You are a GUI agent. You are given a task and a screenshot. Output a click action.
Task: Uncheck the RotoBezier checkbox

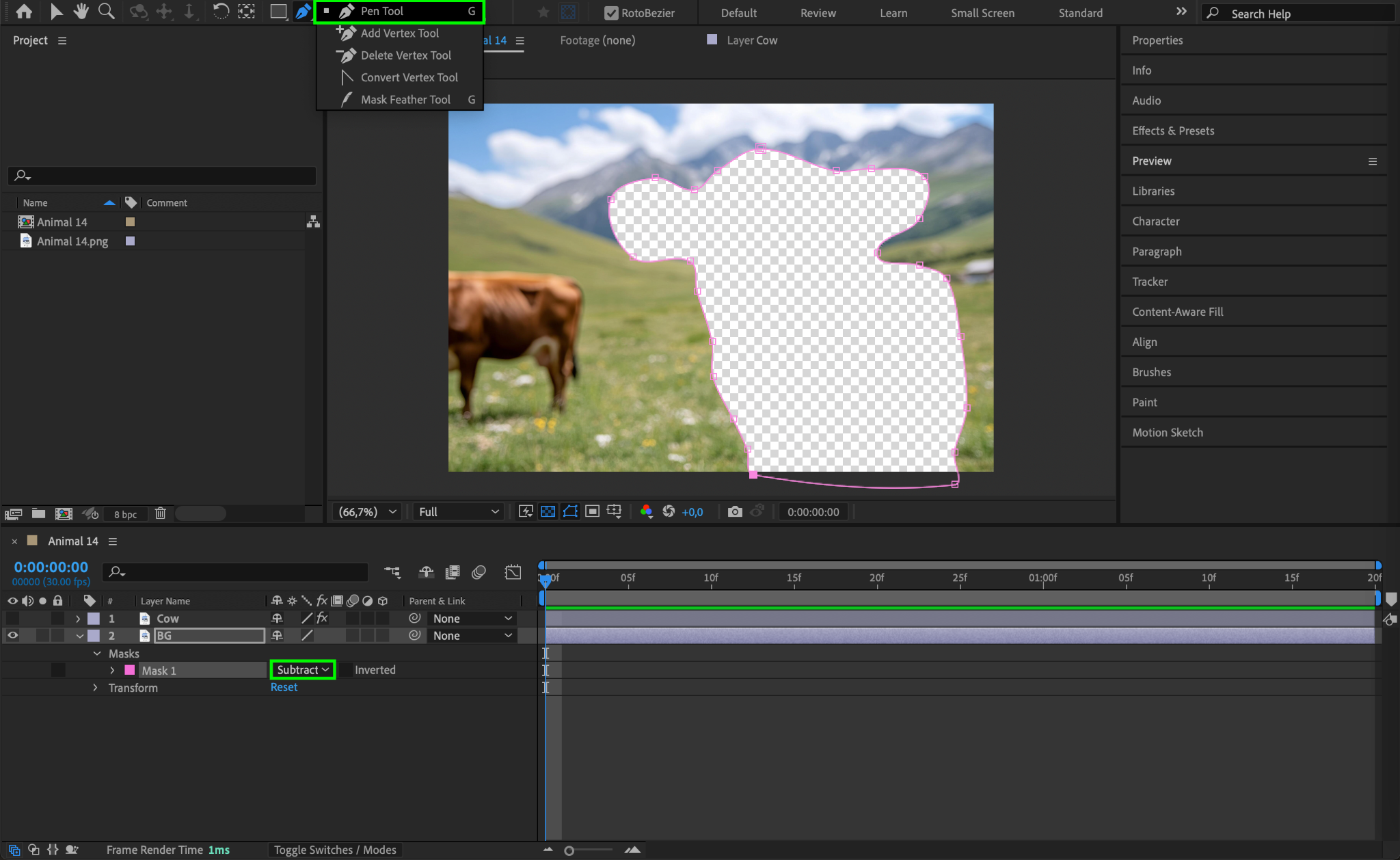point(611,13)
